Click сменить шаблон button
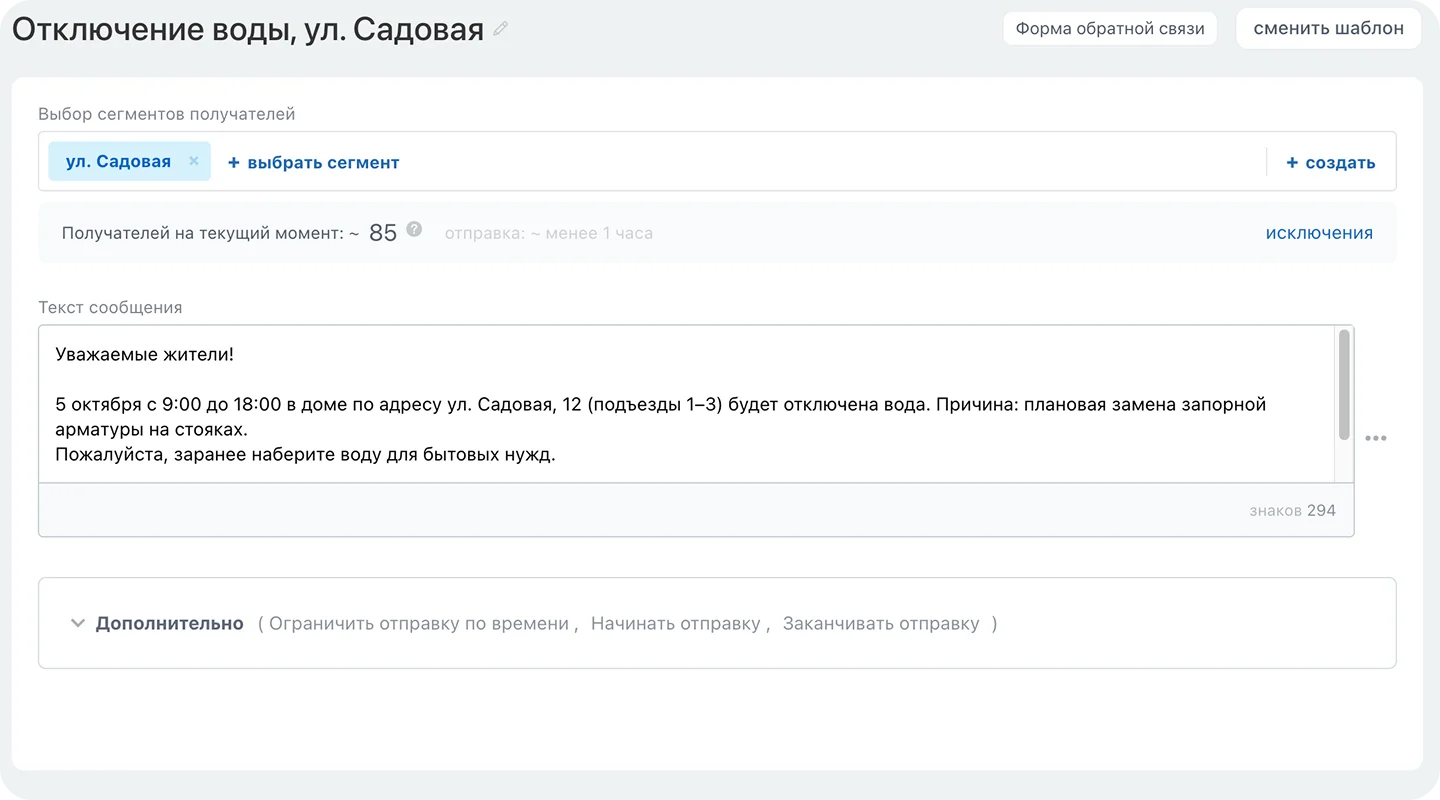This screenshot has height=800, width=1440. 1329,28
